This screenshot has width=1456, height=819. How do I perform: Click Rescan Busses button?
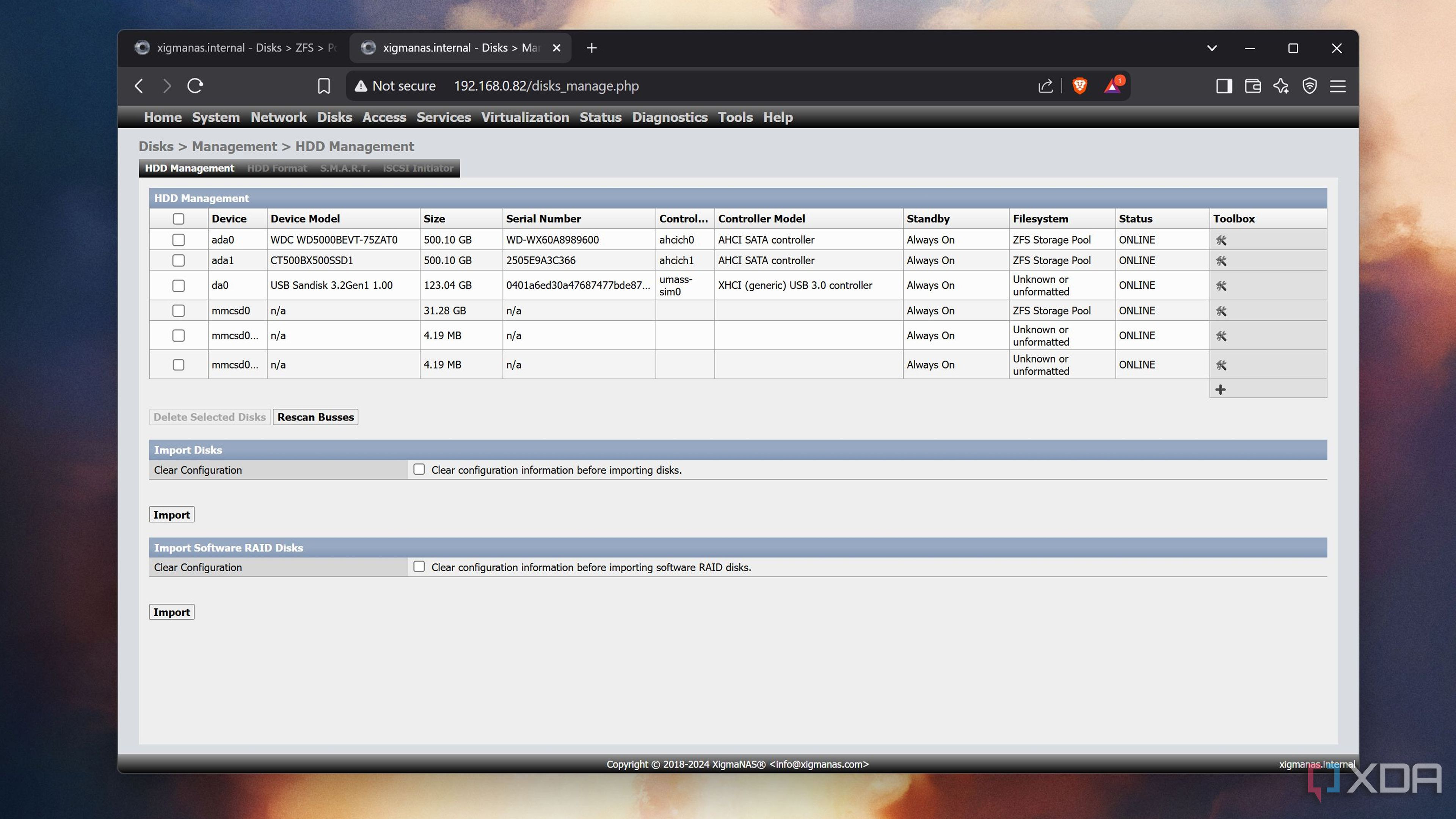(315, 417)
